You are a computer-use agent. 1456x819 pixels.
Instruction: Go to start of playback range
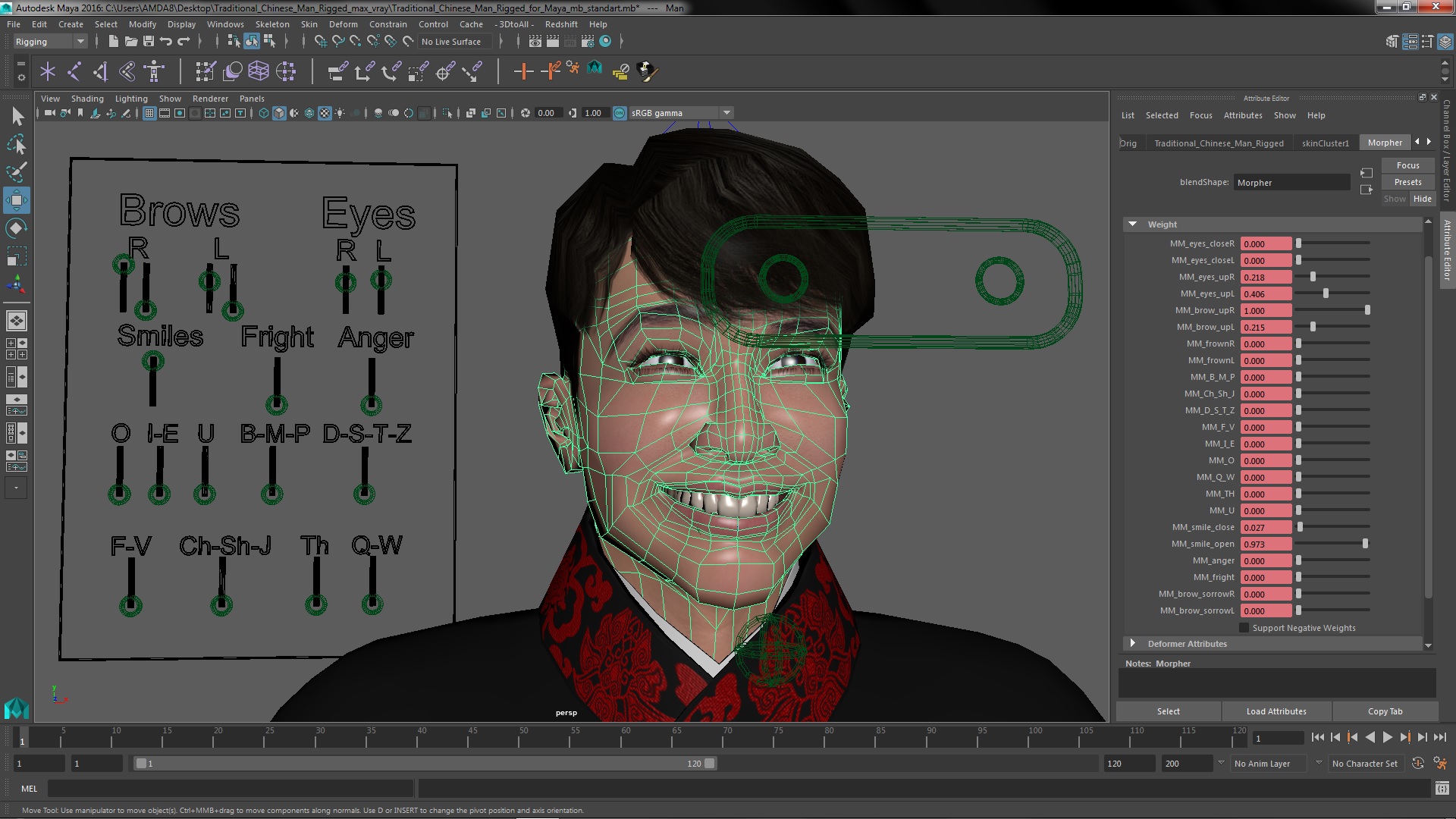(x=1318, y=737)
